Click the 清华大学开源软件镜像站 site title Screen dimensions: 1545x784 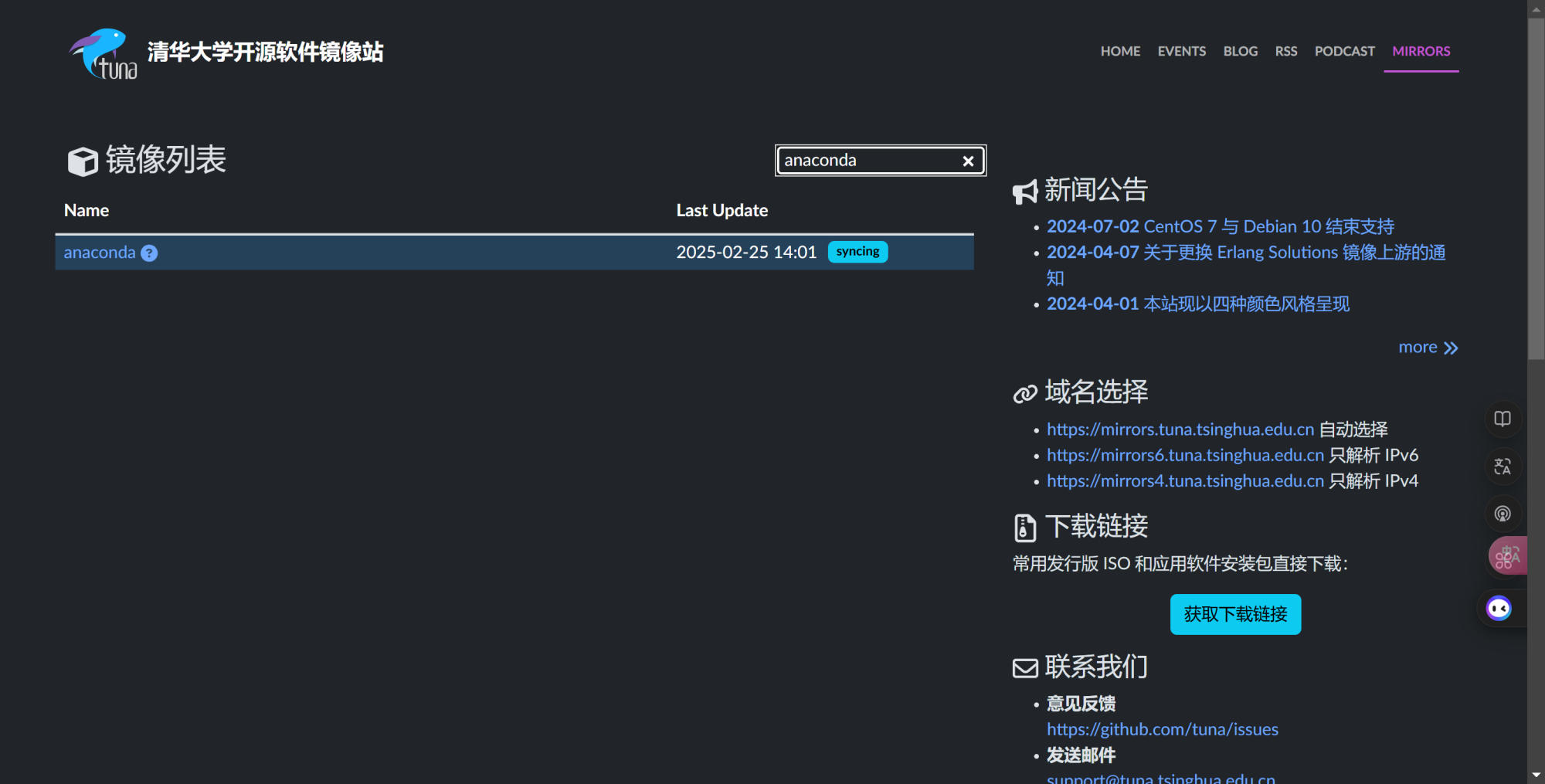(265, 52)
